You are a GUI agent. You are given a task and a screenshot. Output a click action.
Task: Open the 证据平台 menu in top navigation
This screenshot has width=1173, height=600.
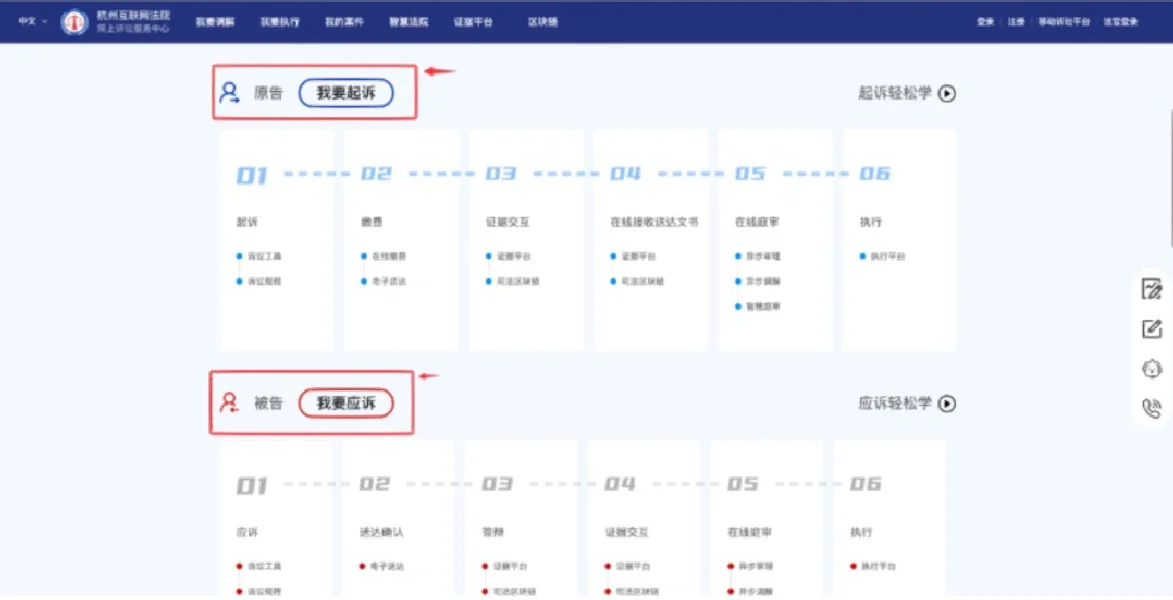(472, 22)
